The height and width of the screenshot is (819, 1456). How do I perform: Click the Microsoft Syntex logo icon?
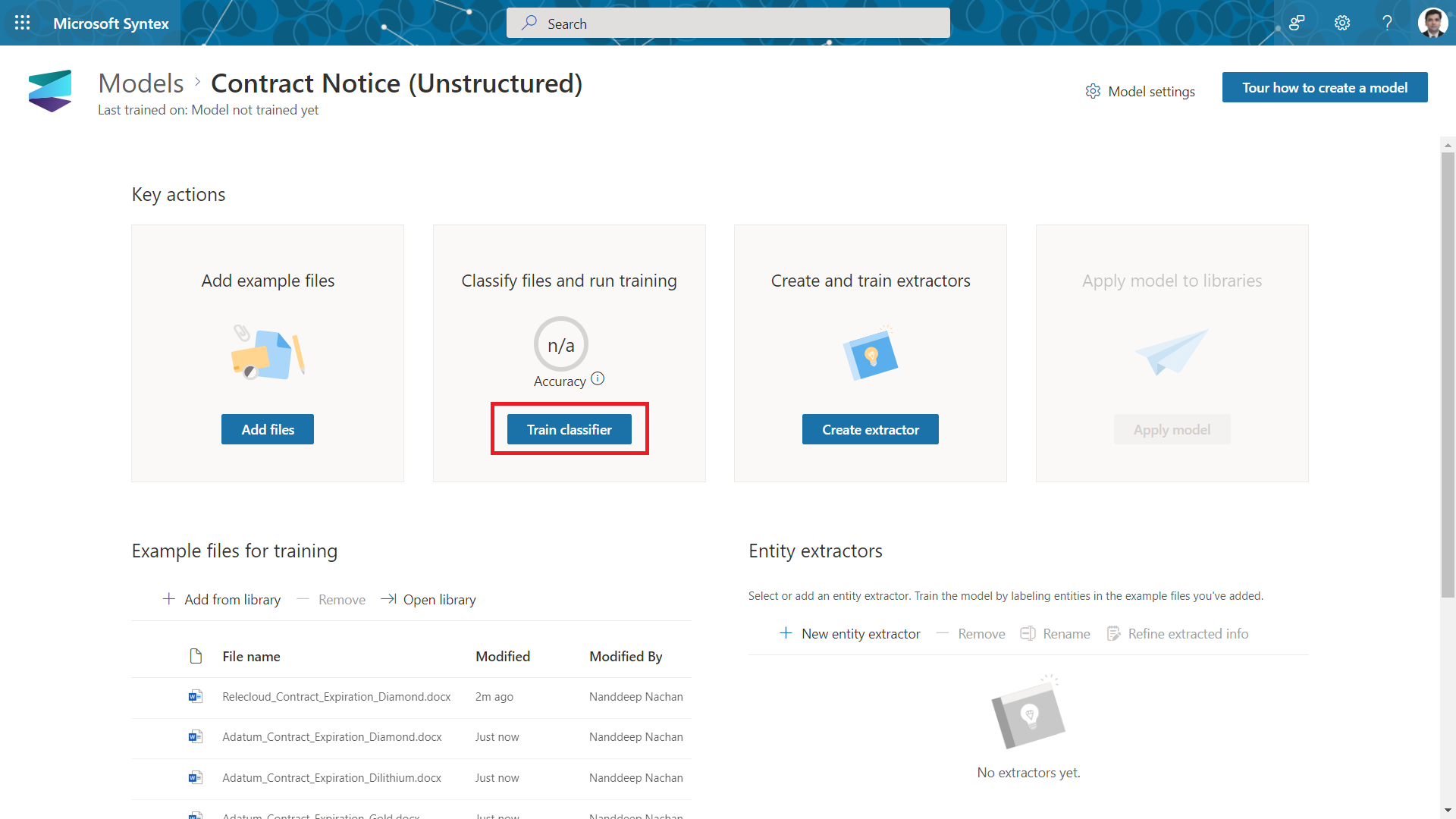(x=50, y=91)
